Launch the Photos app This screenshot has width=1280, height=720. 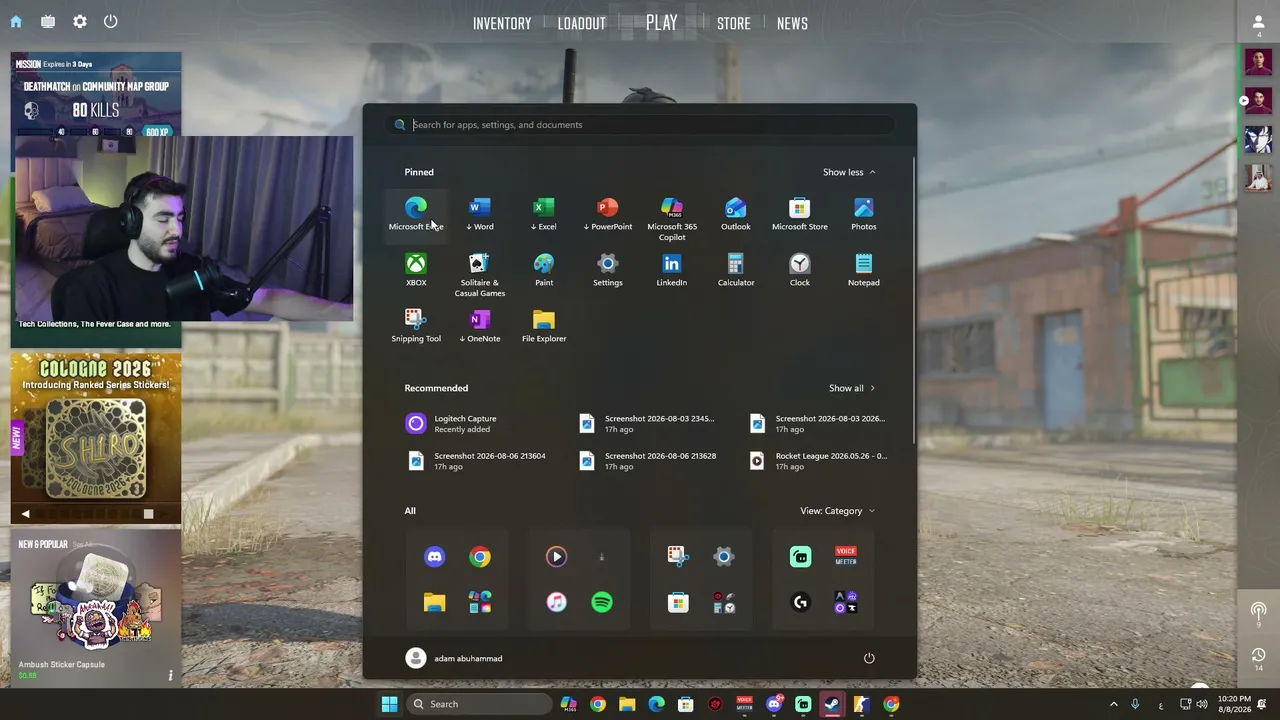click(x=864, y=214)
